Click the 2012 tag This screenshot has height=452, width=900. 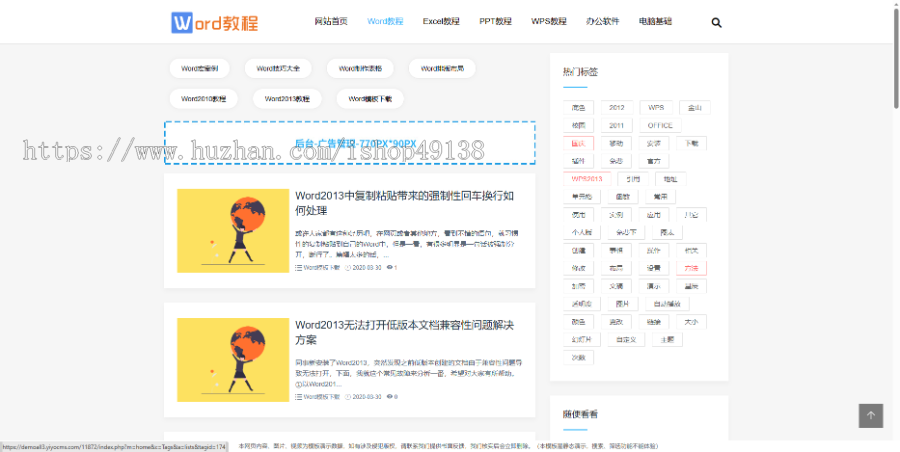coord(617,107)
